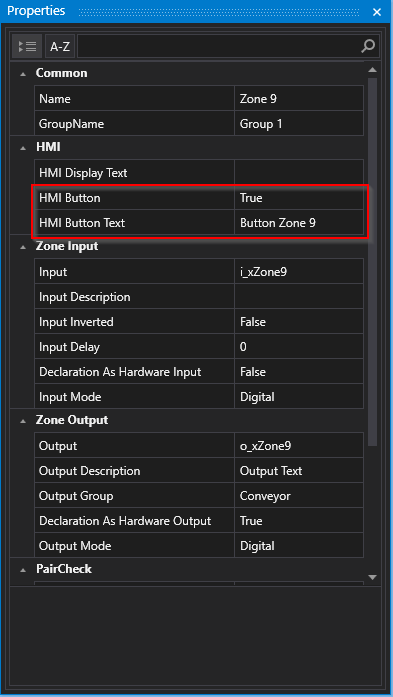Image resolution: width=393 pixels, height=697 pixels.
Task: Click the empty Input Description value
Action: [x=299, y=296]
